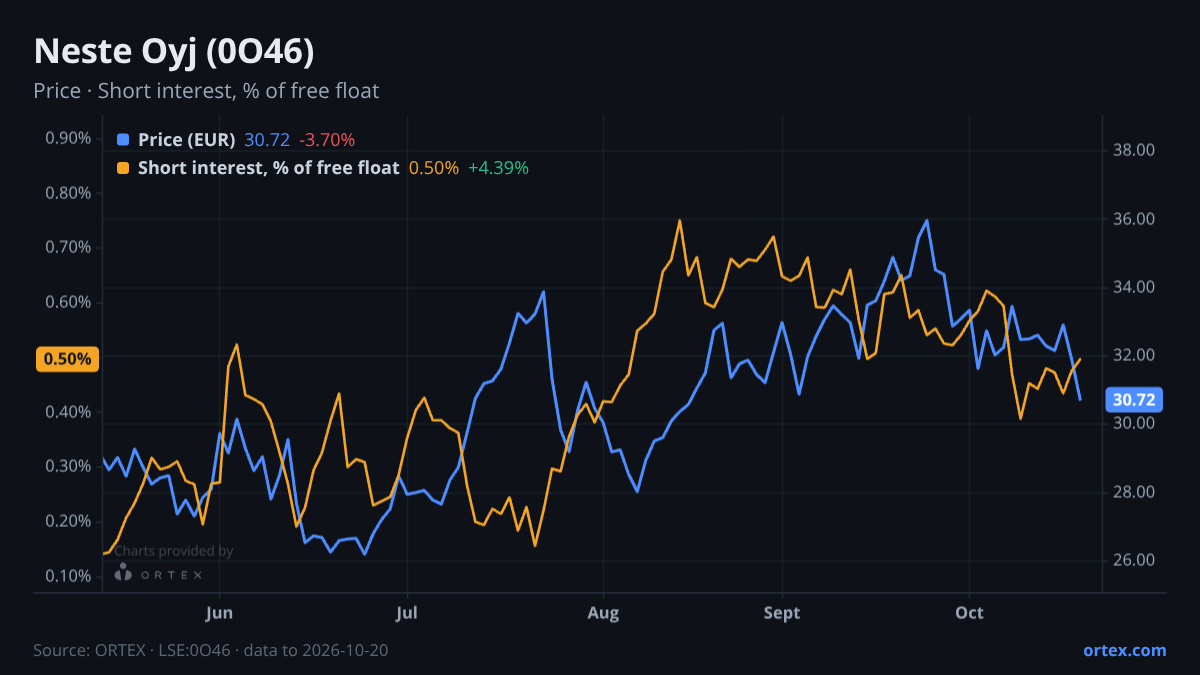1200x675 pixels.
Task: Click the Jun label on the time axis
Action: click(x=218, y=612)
